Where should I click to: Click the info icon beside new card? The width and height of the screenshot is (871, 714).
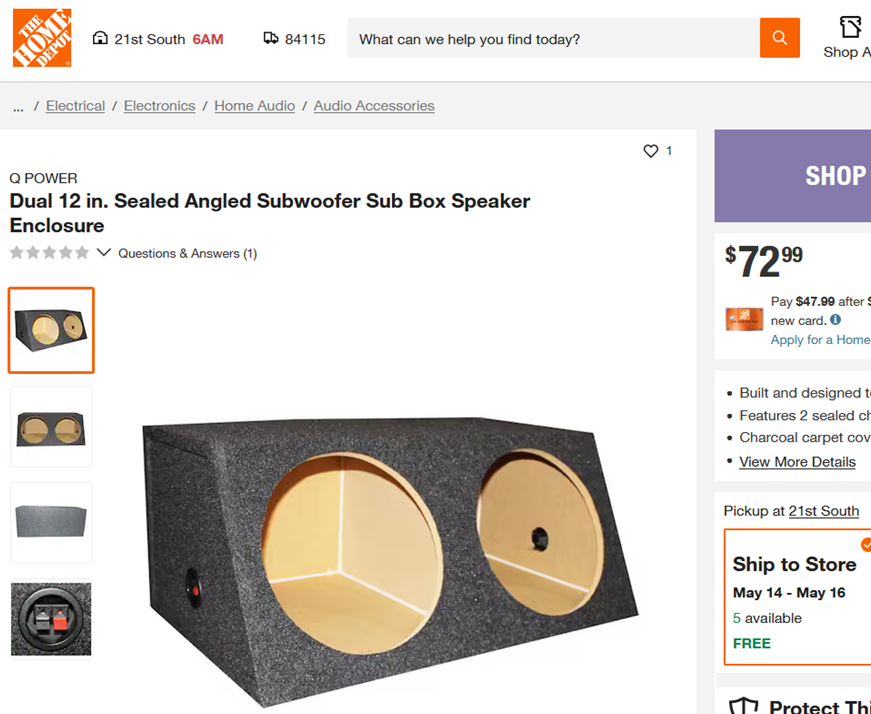(x=836, y=320)
